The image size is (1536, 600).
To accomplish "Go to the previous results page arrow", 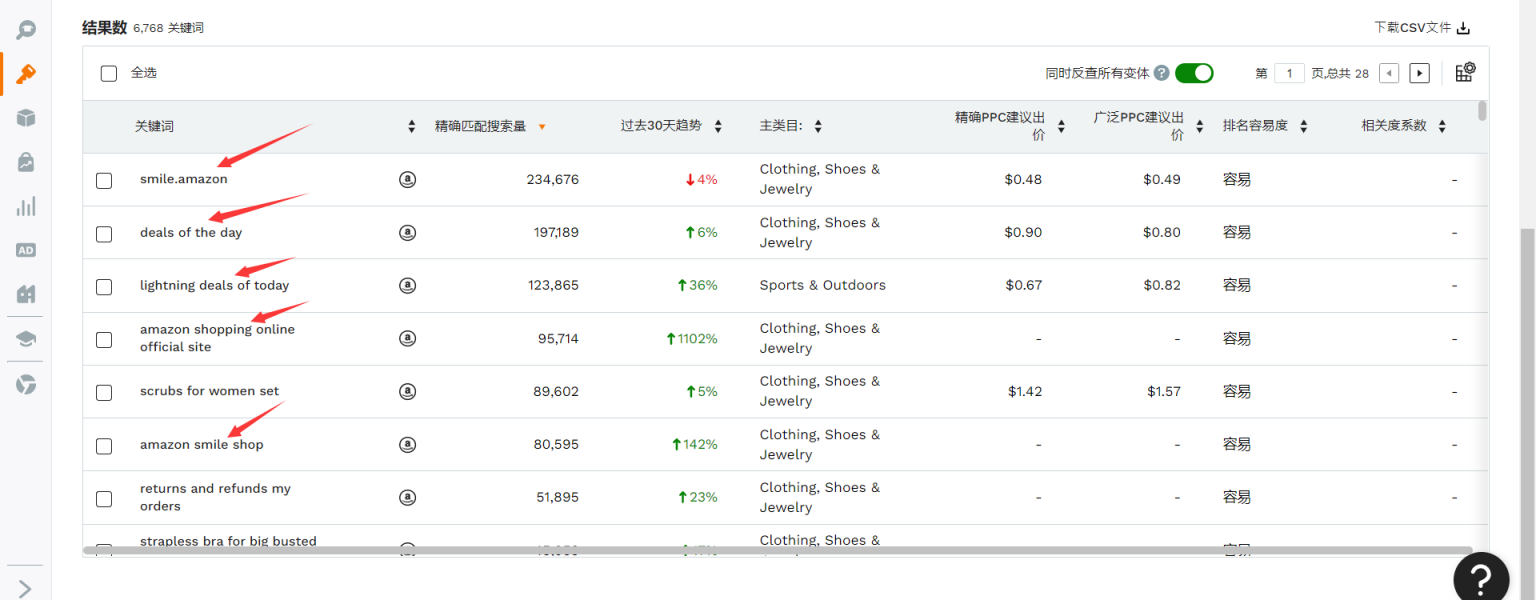I will coord(1389,73).
